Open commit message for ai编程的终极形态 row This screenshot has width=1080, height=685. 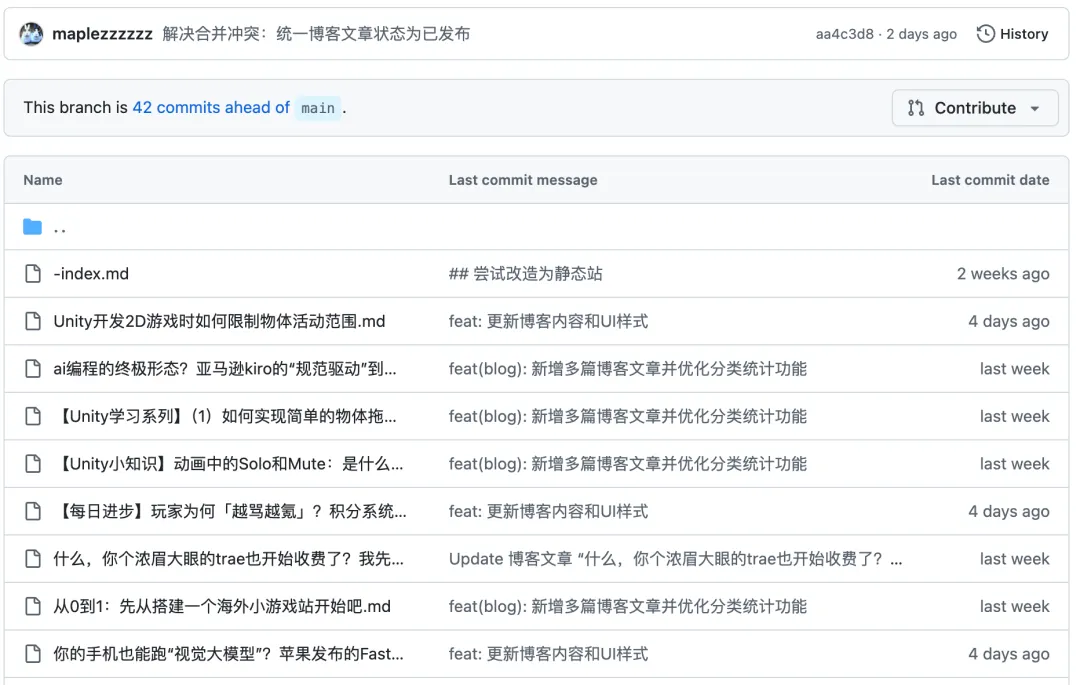pos(627,369)
